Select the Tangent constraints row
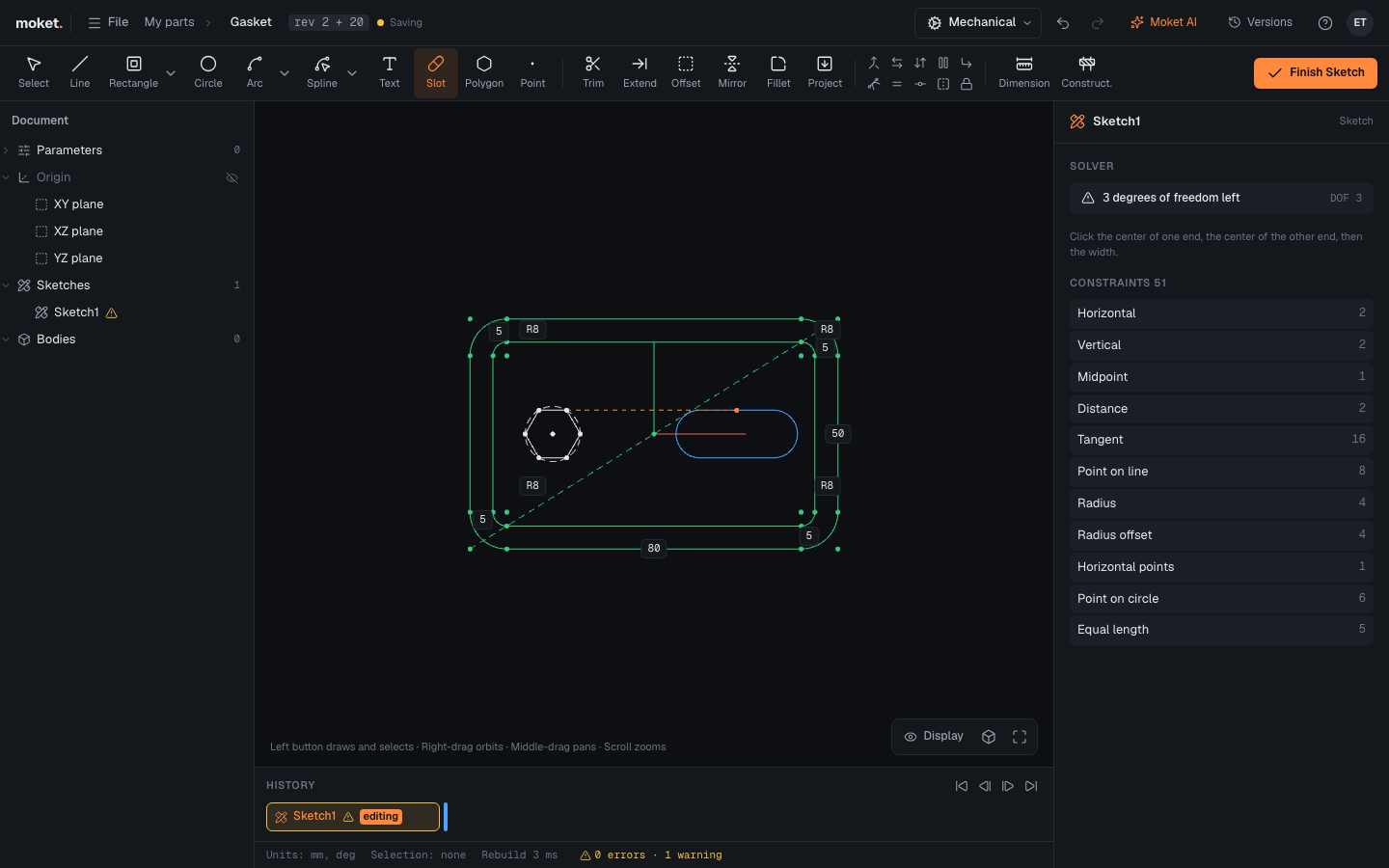 pyautogui.click(x=1221, y=440)
